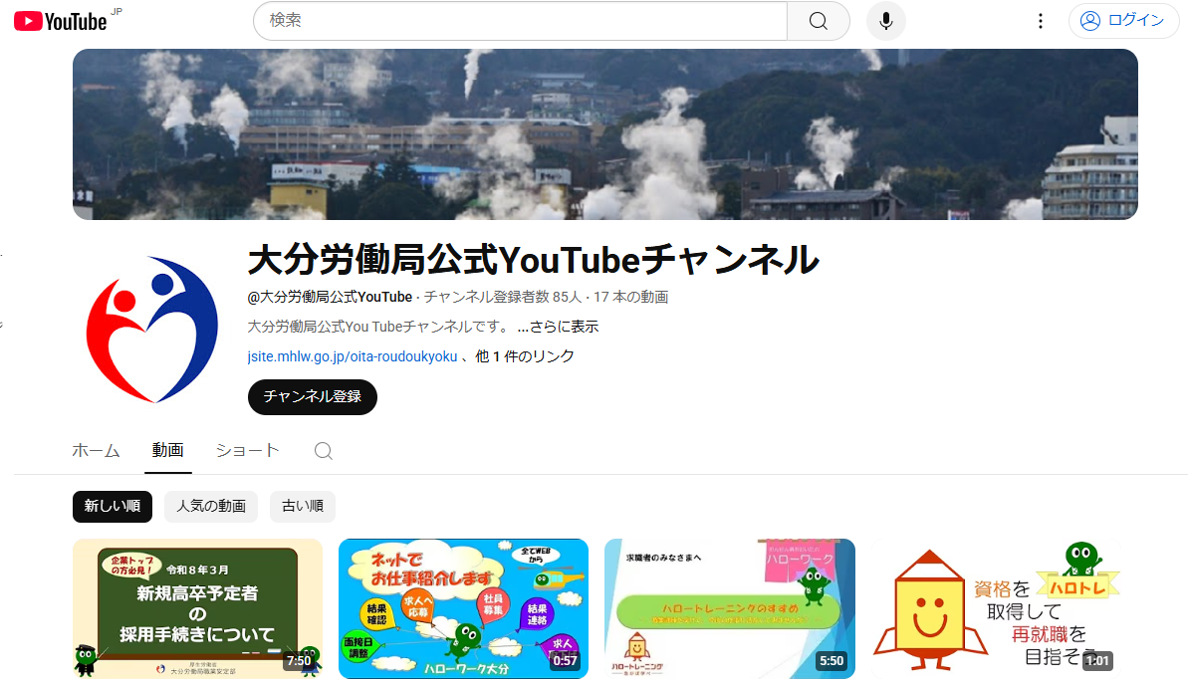
Task: Type in the 検索 search field
Action: tap(520, 21)
